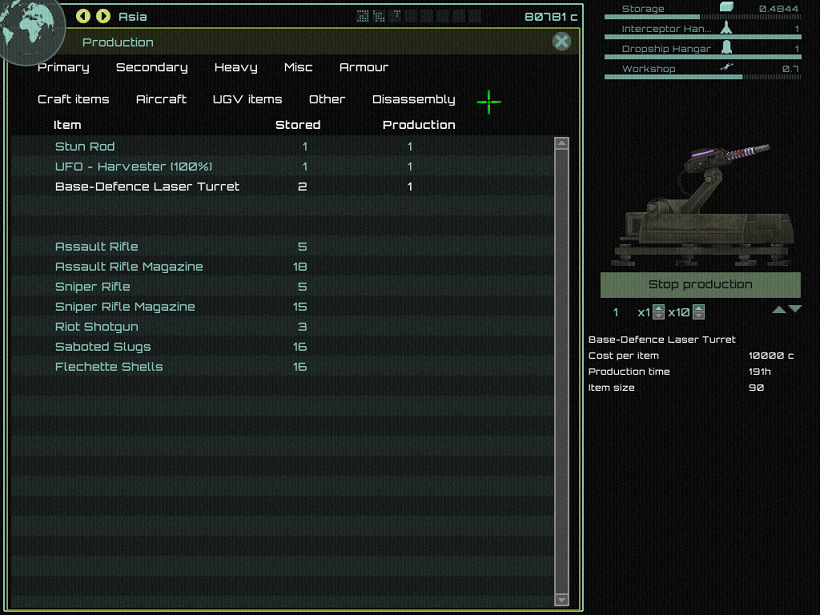Screen dimensions: 820x615
Task: Close the Production window
Action: click(561, 41)
